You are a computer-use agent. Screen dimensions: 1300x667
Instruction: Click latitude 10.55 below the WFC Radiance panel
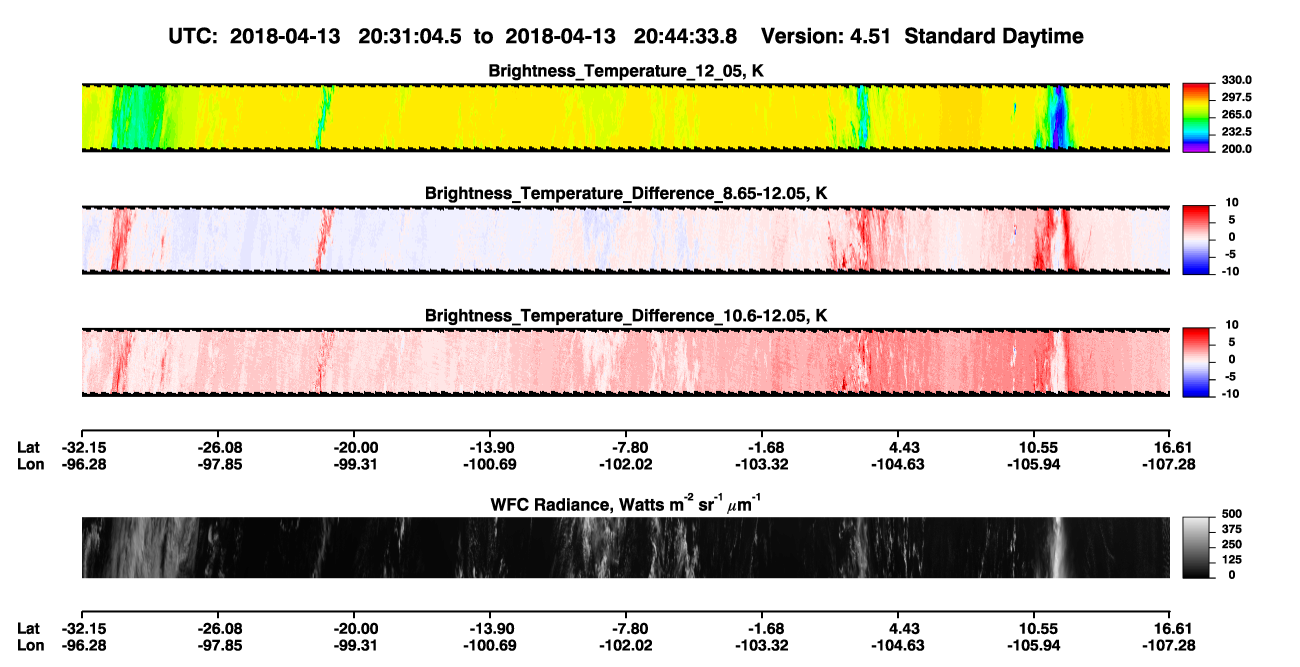click(1038, 629)
